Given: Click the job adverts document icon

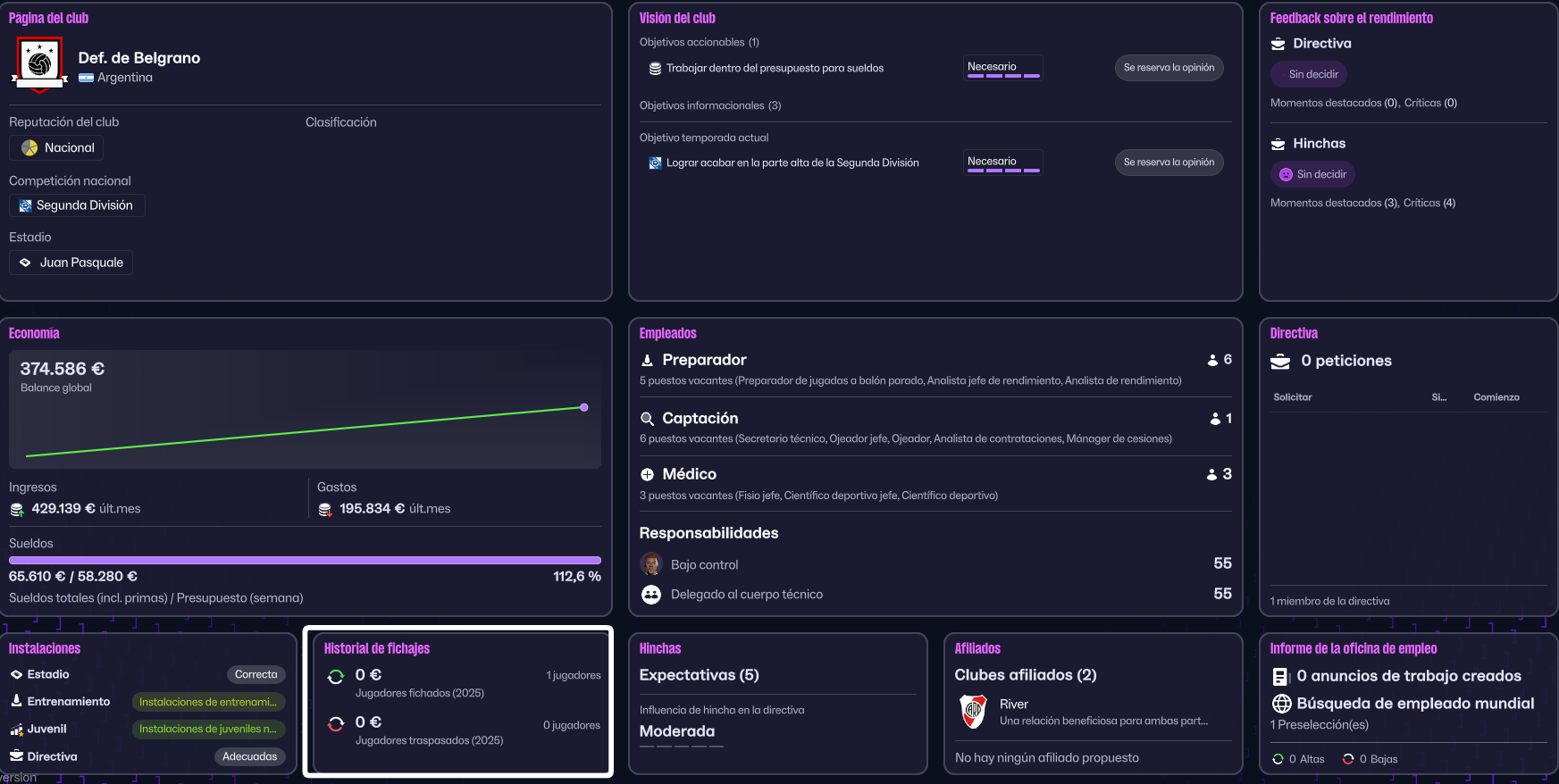Looking at the screenshot, I should pyautogui.click(x=1280, y=677).
